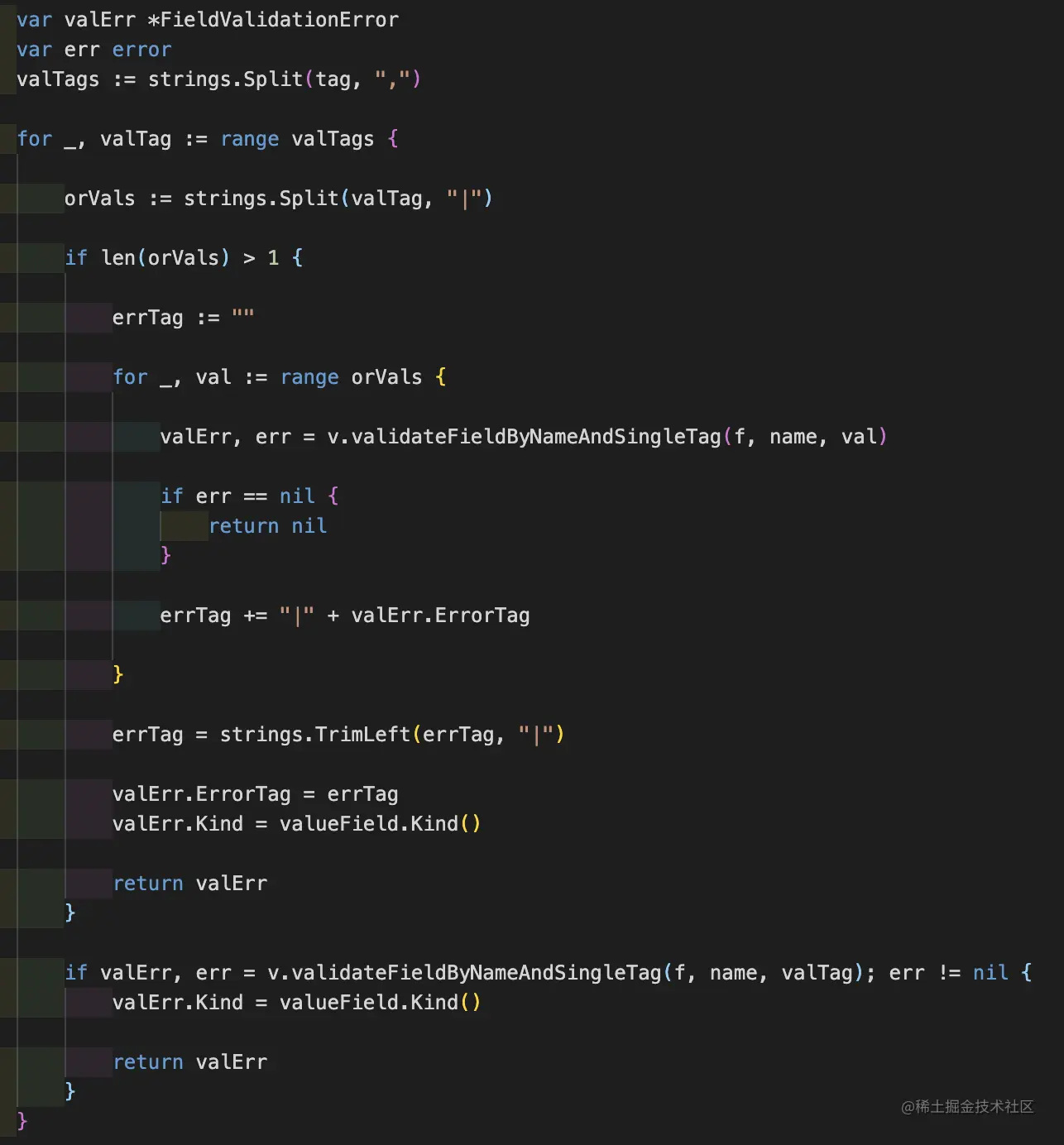Click the valTags strings.Split(tag, ",") line
The image size is (1064, 1145).
click(219, 79)
